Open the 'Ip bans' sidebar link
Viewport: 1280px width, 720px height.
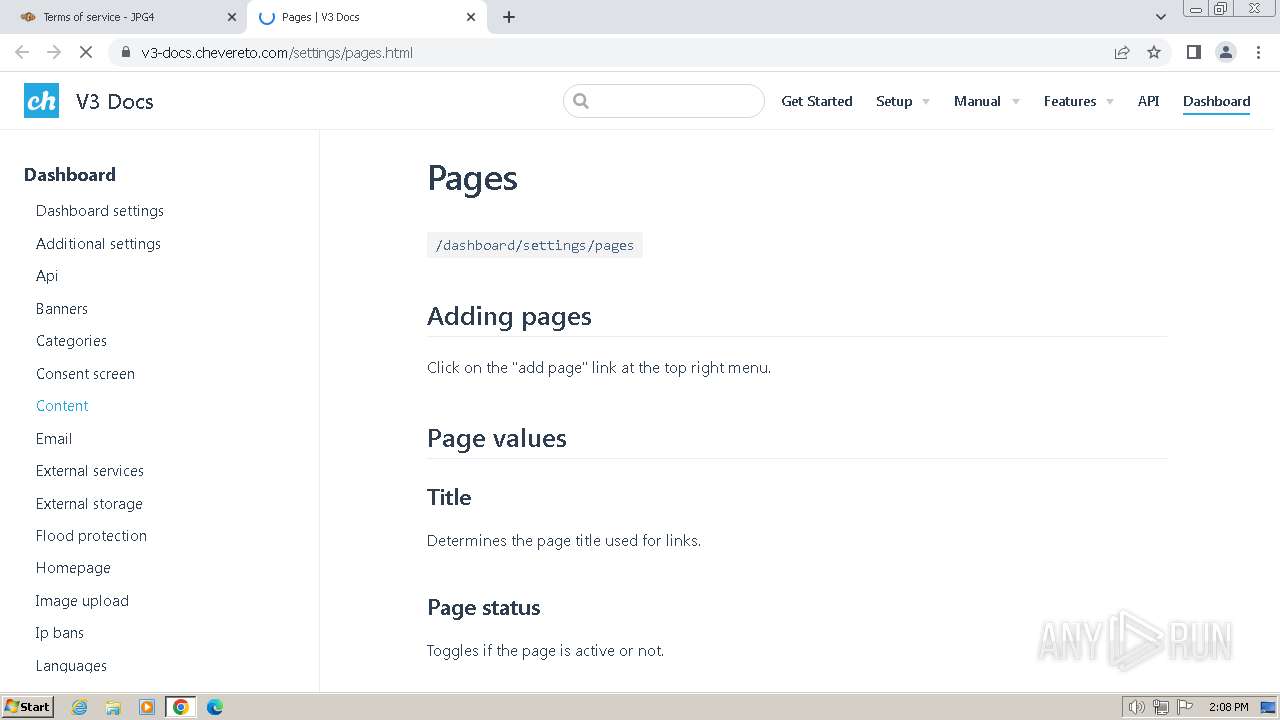coord(60,633)
